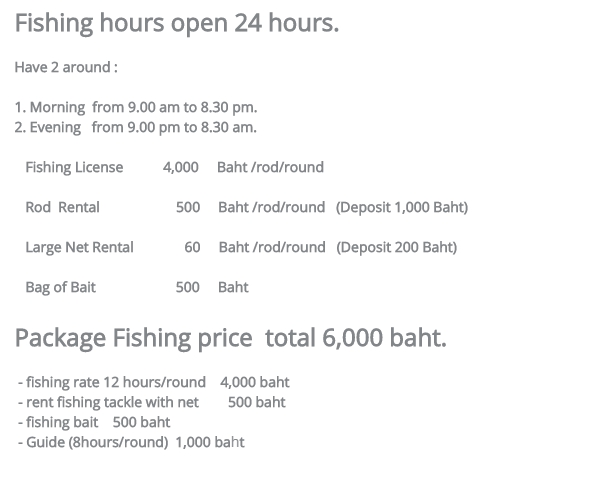This screenshot has width=600, height=500.
Task: Click the 'fishing rate 12 hours/round' line
Action: (x=154, y=382)
